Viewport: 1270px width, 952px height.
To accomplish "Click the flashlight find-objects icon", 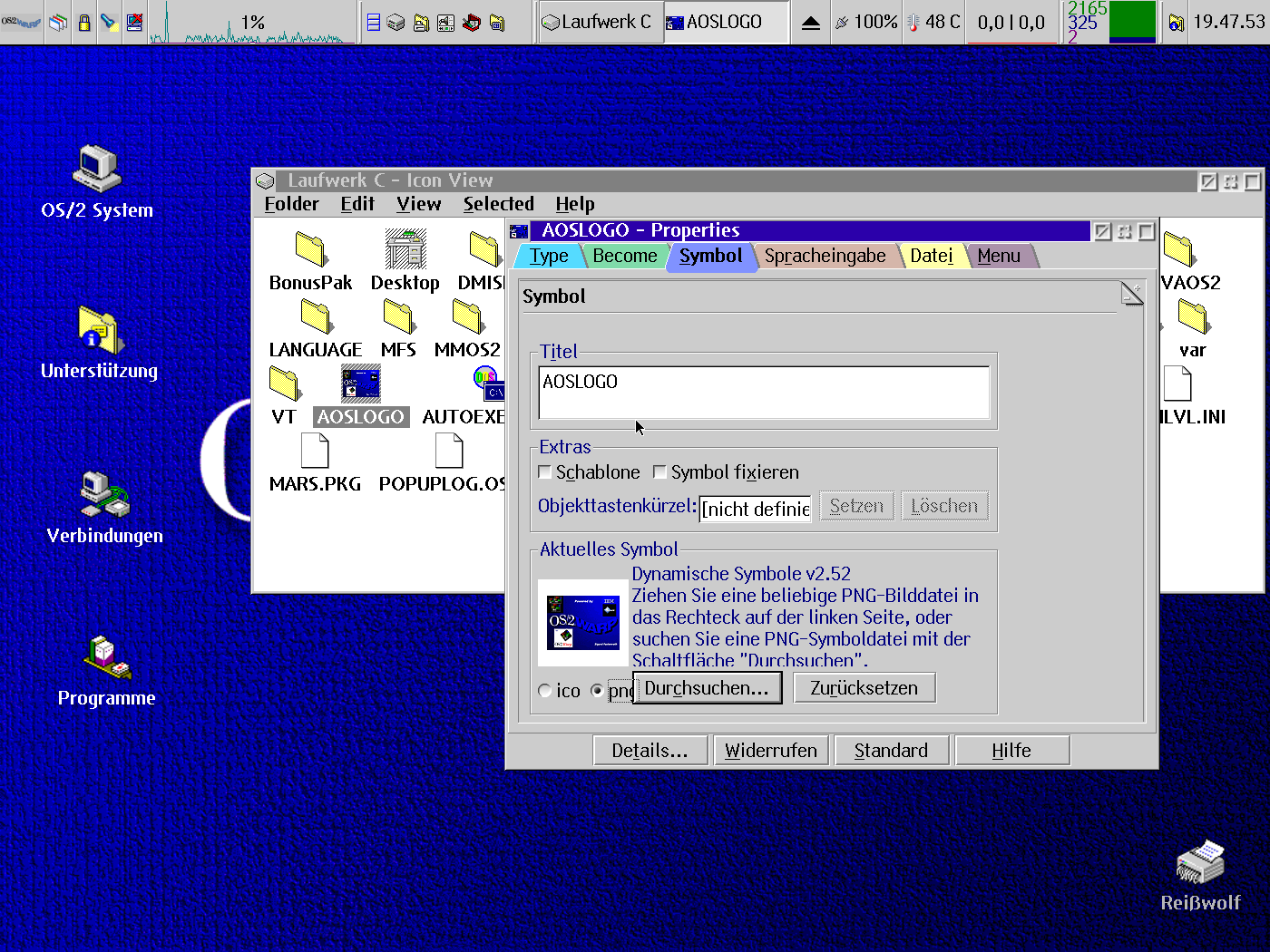I will click(x=110, y=22).
